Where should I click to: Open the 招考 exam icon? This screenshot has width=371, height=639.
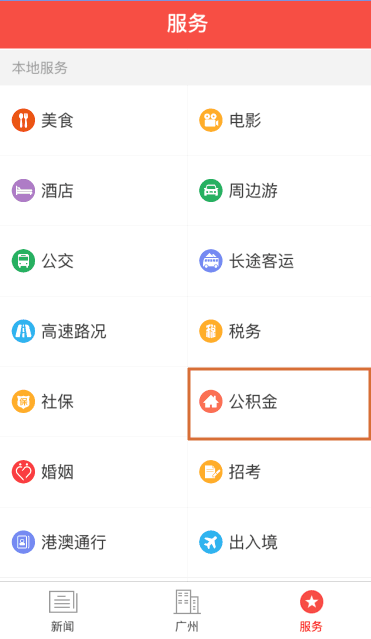click(x=211, y=472)
